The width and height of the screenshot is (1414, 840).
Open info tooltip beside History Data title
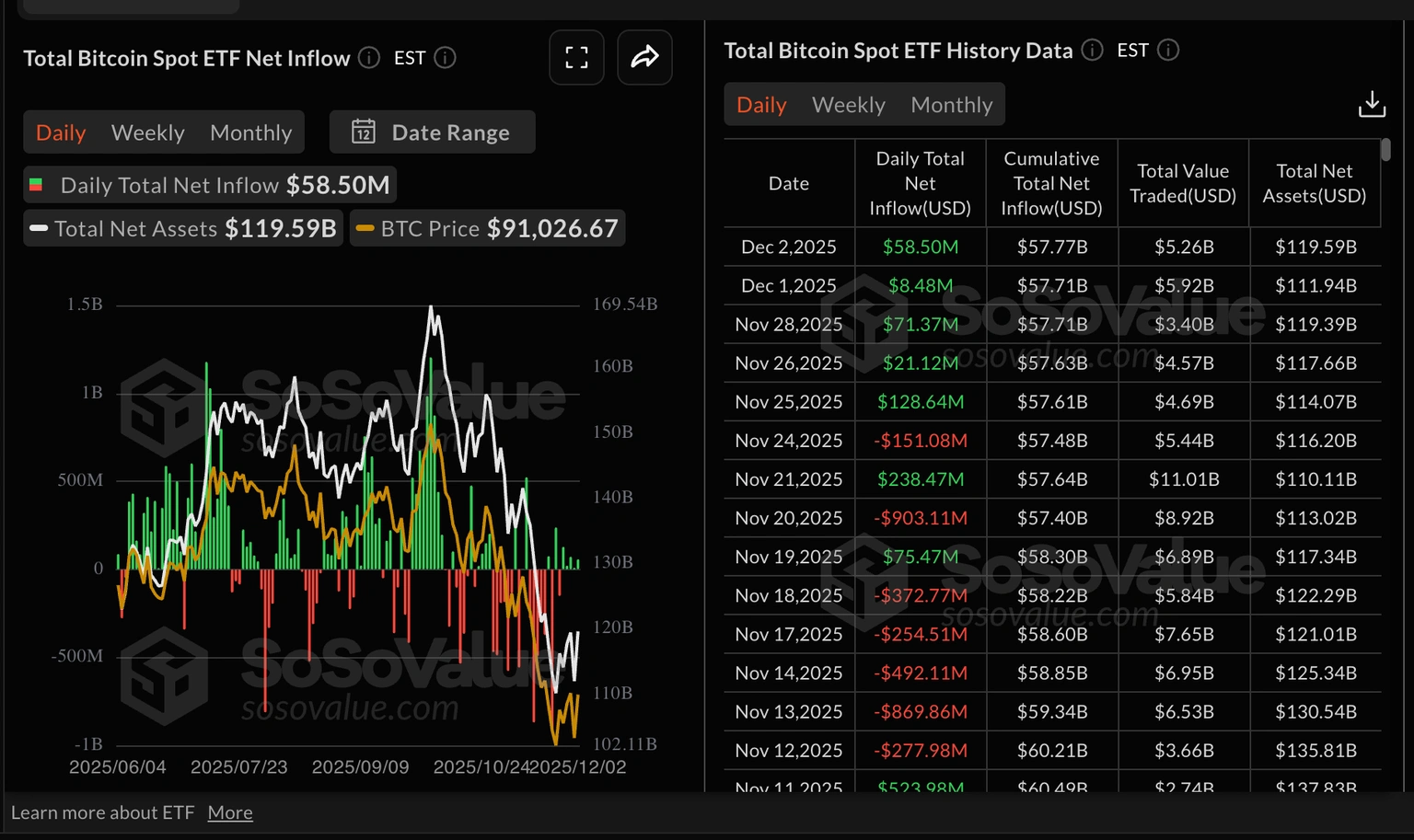(x=1092, y=51)
